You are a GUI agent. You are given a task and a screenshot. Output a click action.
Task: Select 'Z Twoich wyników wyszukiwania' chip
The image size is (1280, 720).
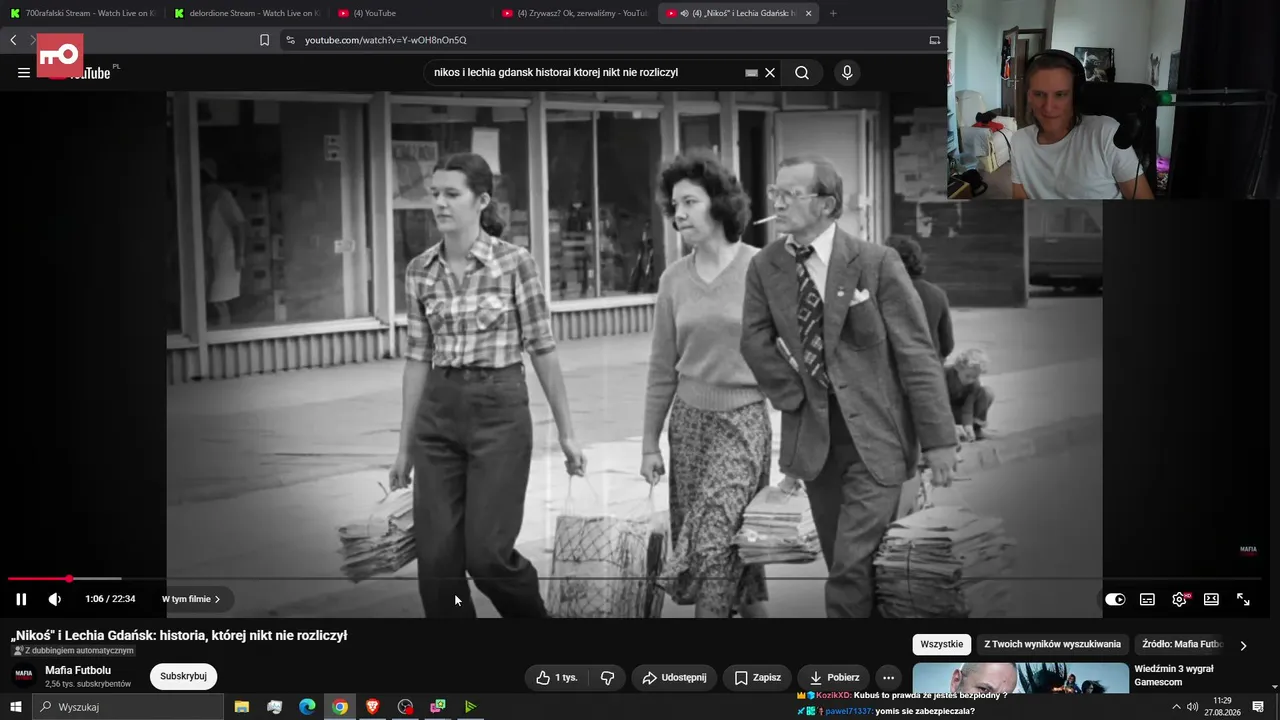click(x=1051, y=644)
